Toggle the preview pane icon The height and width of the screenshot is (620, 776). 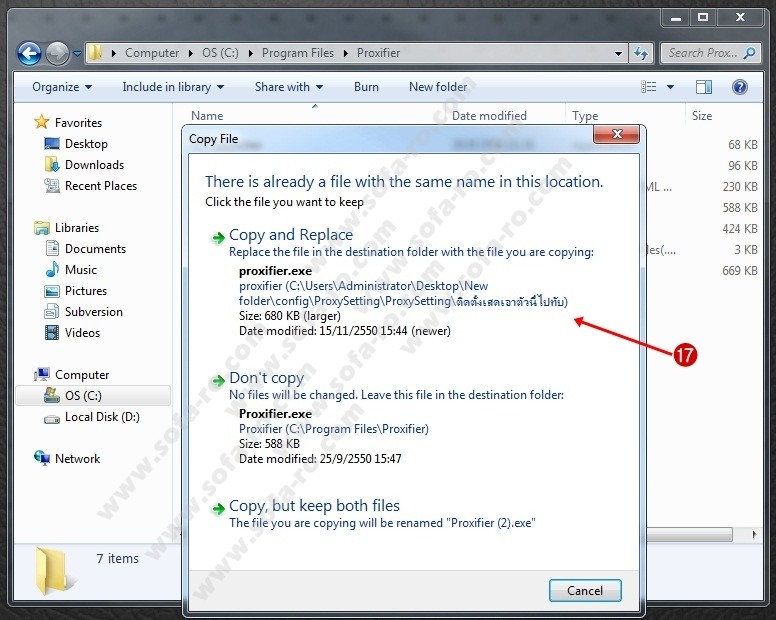703,87
